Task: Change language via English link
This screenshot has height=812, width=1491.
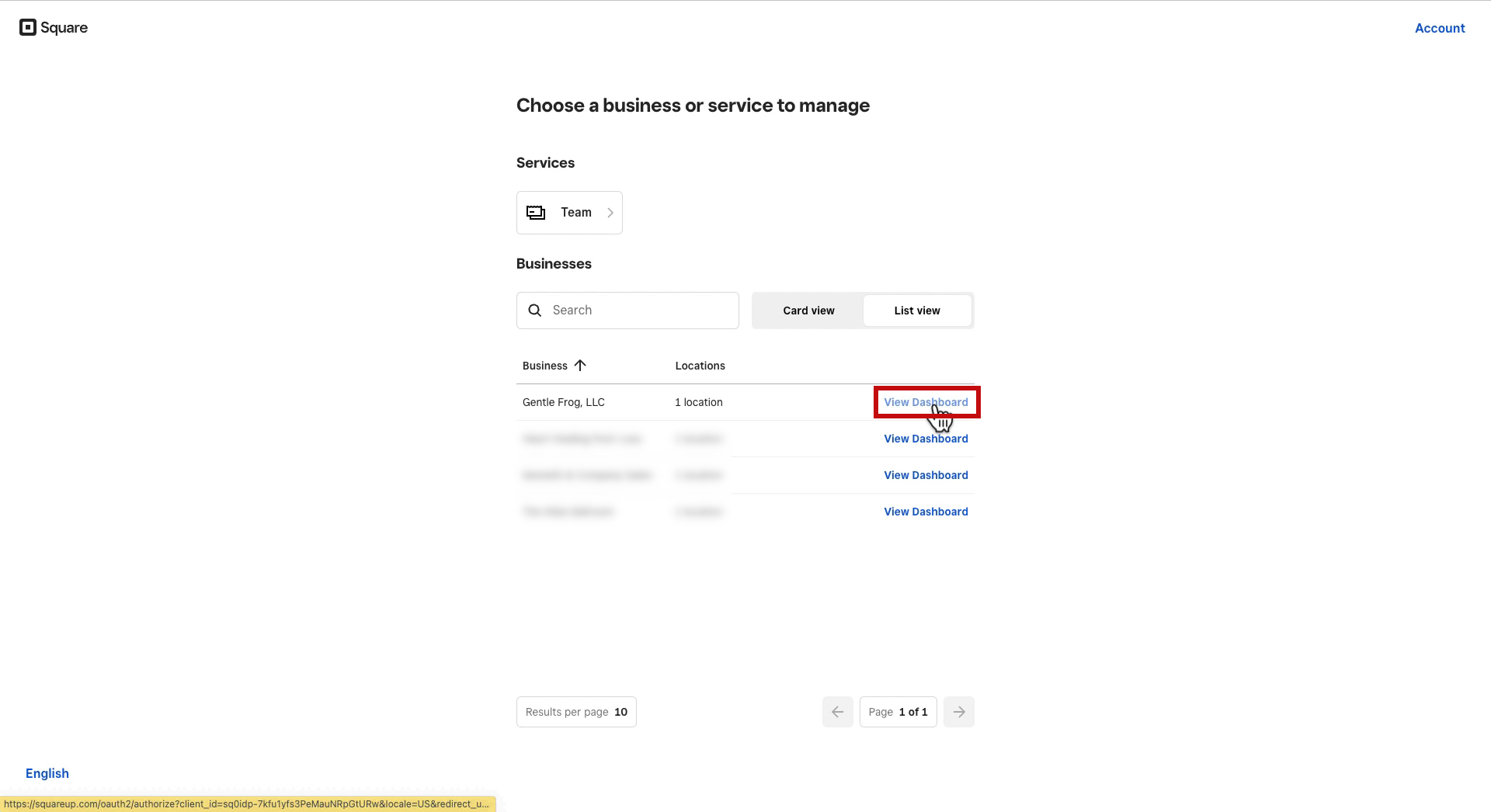Action: (x=47, y=773)
